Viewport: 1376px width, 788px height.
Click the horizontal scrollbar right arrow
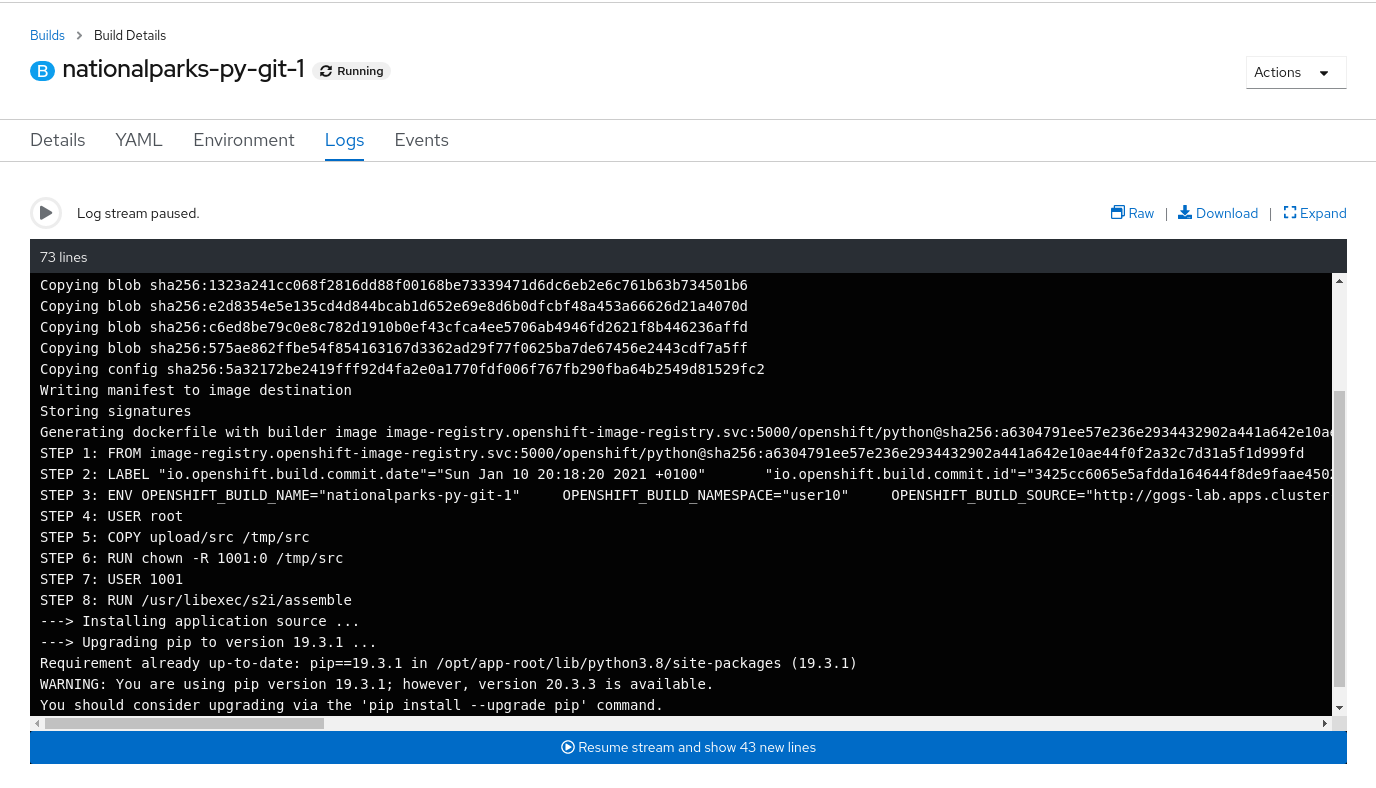1325,723
